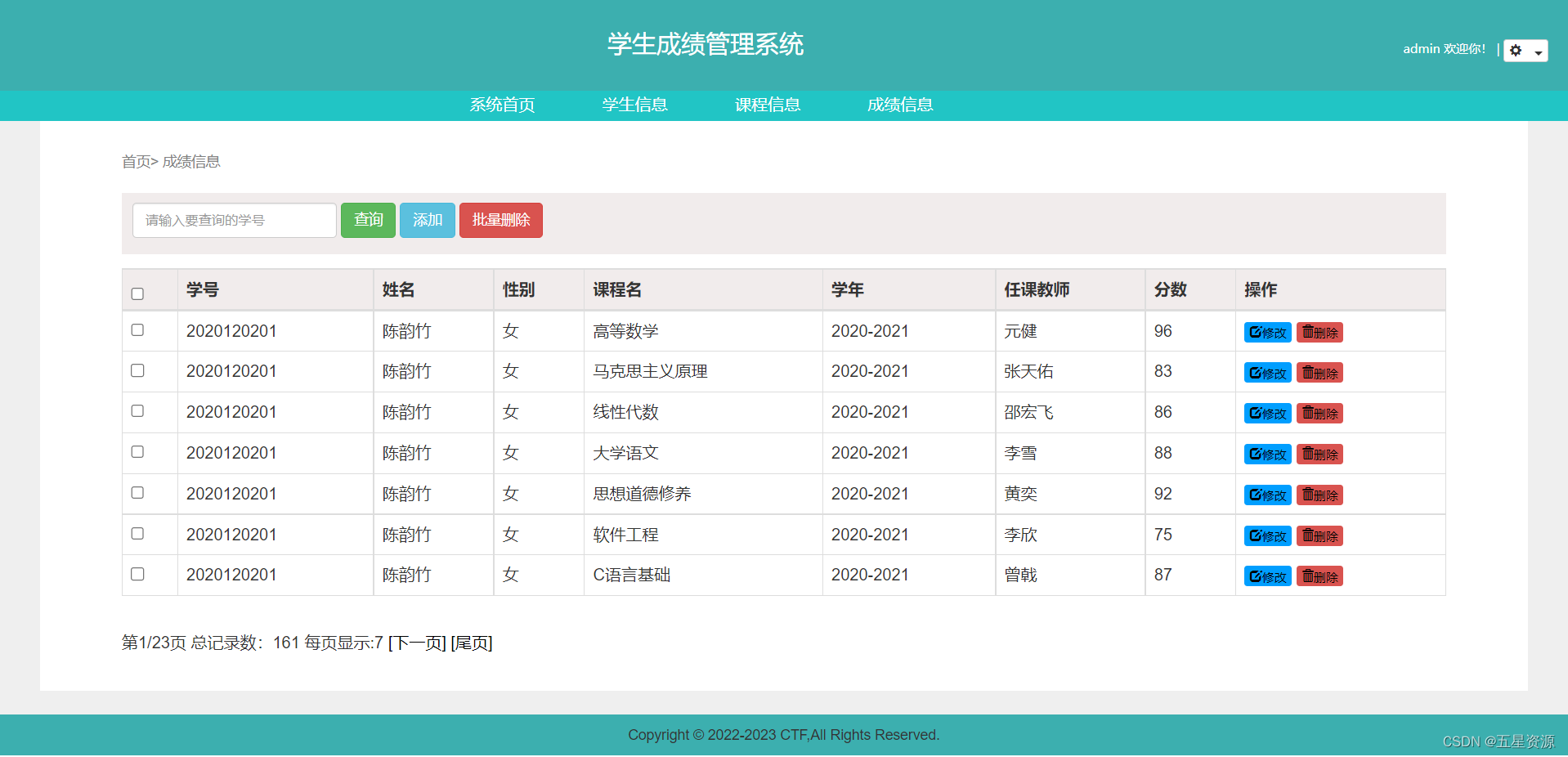Click the 学年 column header
This screenshot has width=1568, height=757.
[848, 290]
